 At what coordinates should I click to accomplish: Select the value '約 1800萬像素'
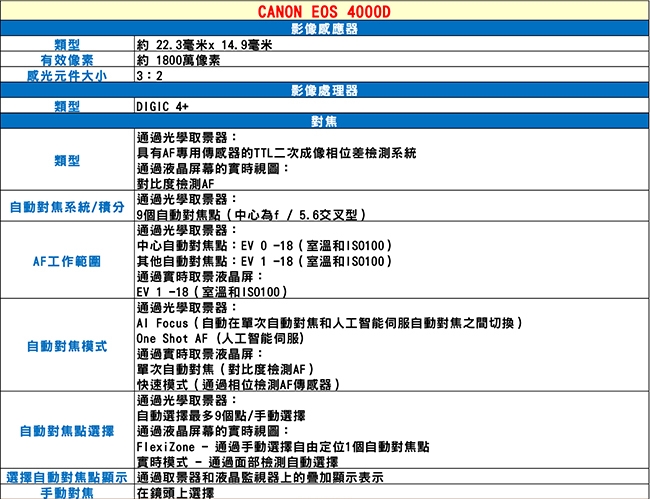pyautogui.click(x=178, y=60)
